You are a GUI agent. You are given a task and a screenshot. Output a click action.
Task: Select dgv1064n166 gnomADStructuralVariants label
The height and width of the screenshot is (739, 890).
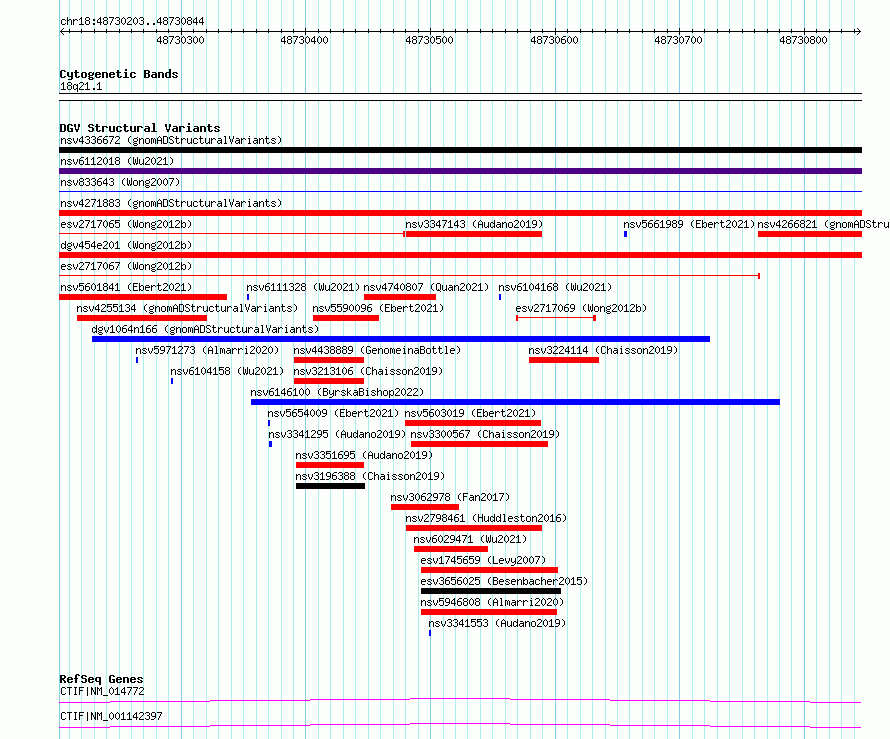tap(205, 329)
